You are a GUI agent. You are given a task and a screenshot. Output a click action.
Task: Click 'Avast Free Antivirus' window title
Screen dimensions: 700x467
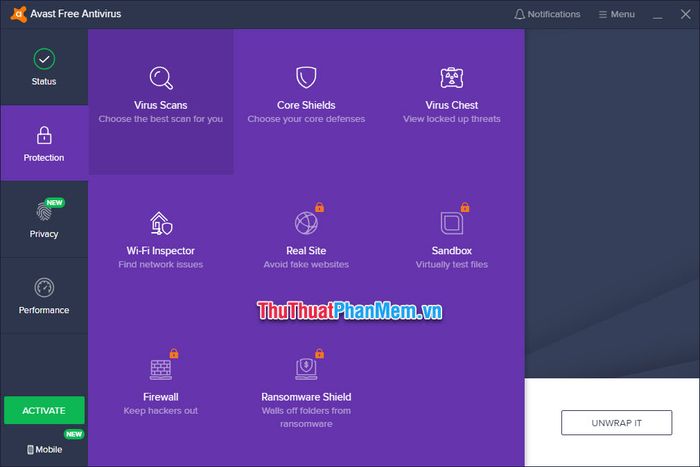(76, 14)
